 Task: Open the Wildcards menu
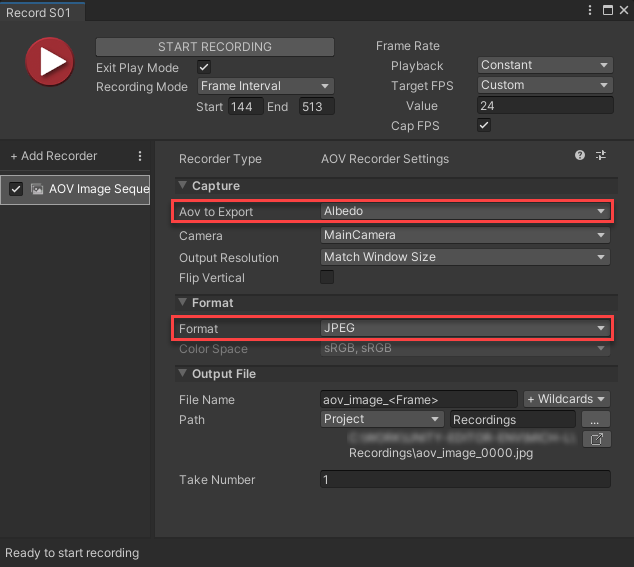[x=566, y=399]
